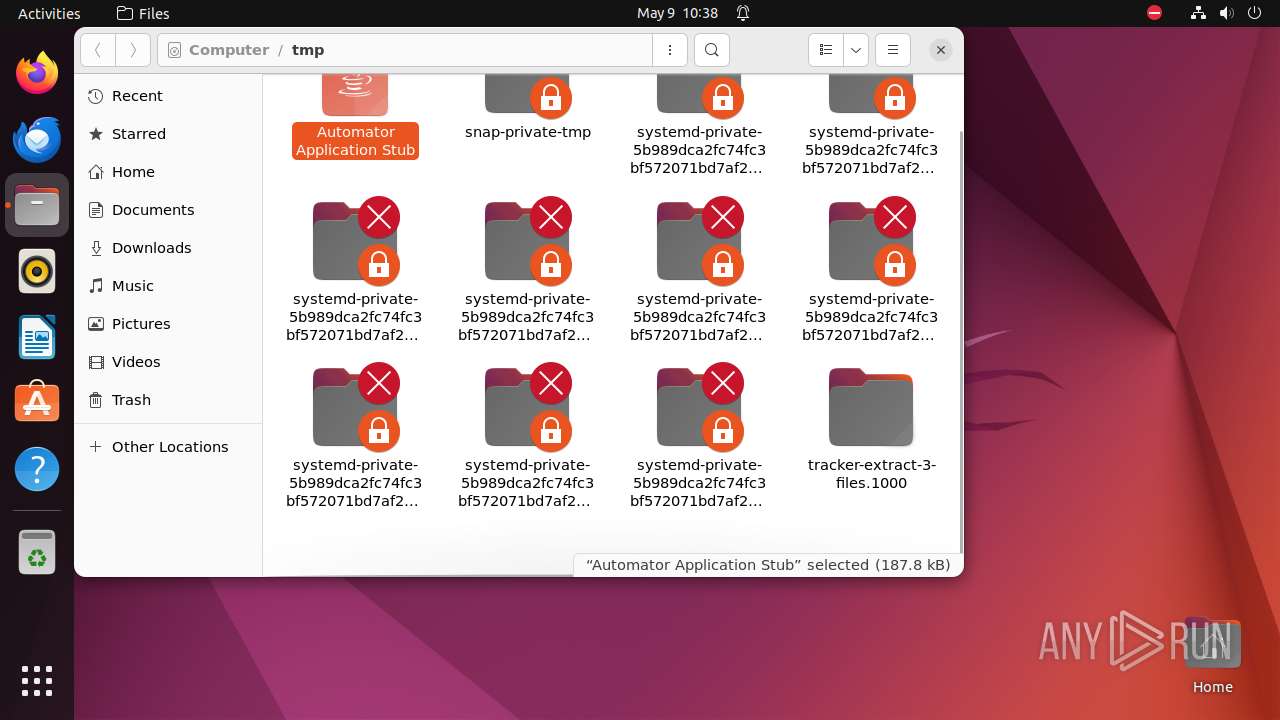Select the Automator Application Stub file icon
Viewport: 1280px width, 720px height.
point(355,94)
